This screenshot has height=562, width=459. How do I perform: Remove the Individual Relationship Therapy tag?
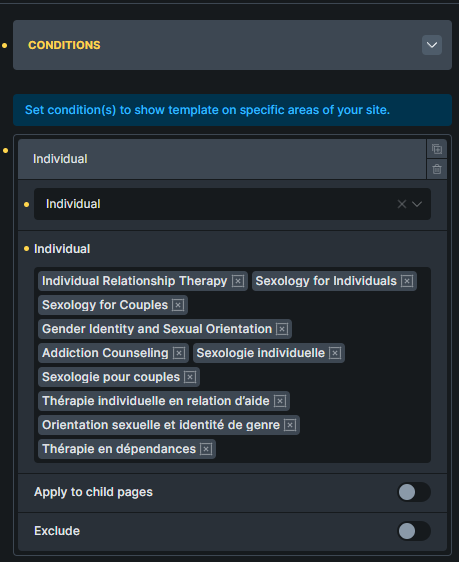click(x=238, y=281)
